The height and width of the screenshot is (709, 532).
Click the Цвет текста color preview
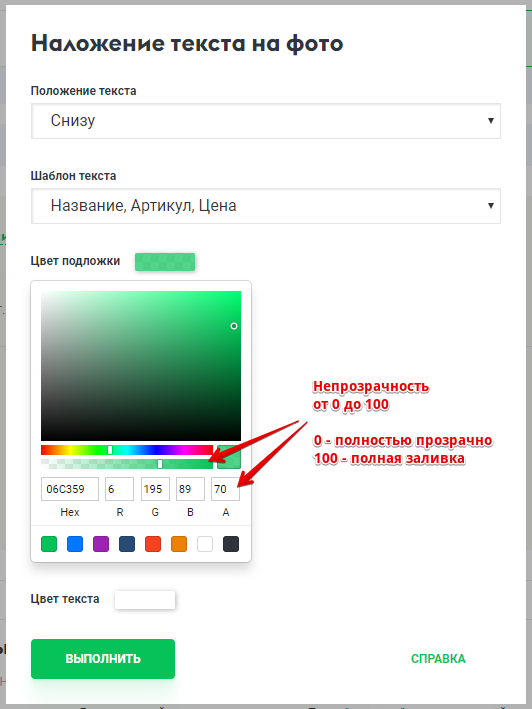(145, 600)
